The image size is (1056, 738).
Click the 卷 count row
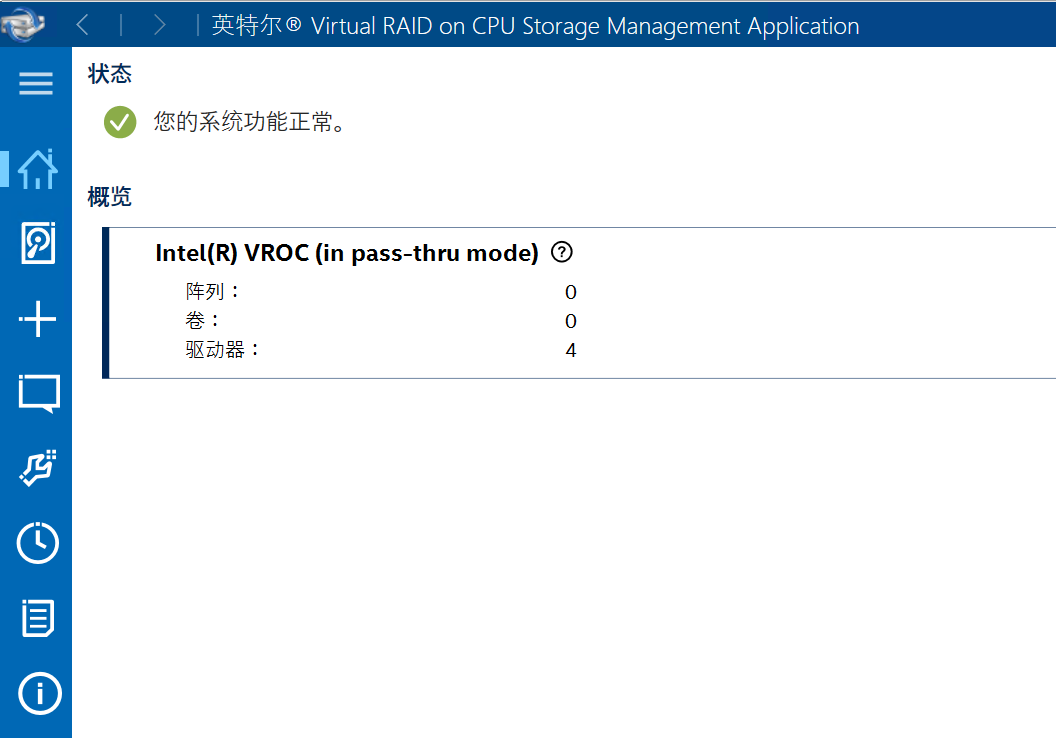click(381, 321)
